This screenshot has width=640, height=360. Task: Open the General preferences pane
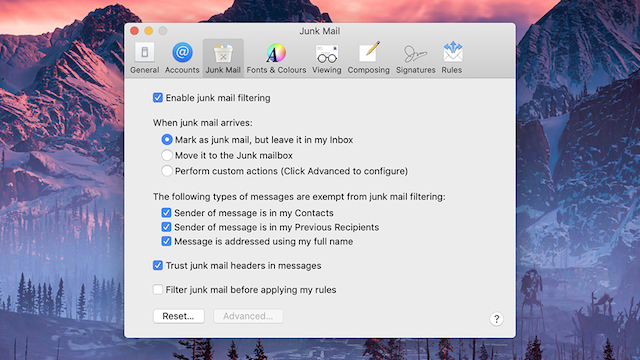[x=144, y=58]
